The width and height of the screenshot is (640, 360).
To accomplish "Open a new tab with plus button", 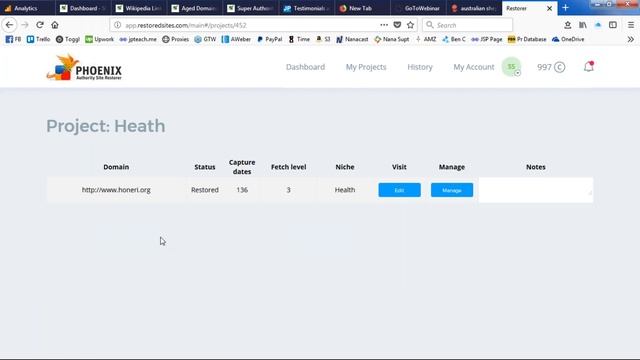I will [x=565, y=8].
